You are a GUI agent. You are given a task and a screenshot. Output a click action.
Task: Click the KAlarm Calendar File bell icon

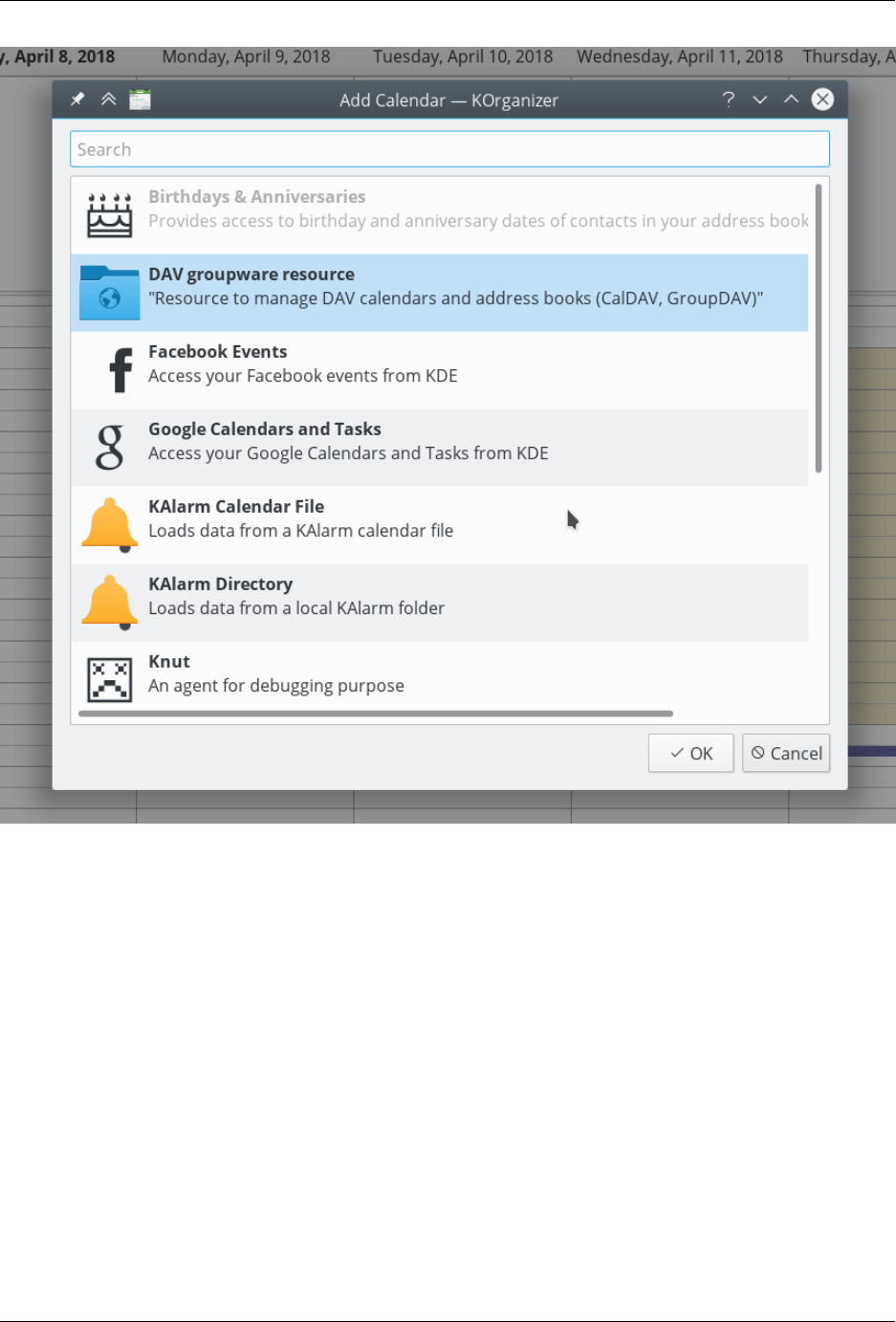click(109, 524)
